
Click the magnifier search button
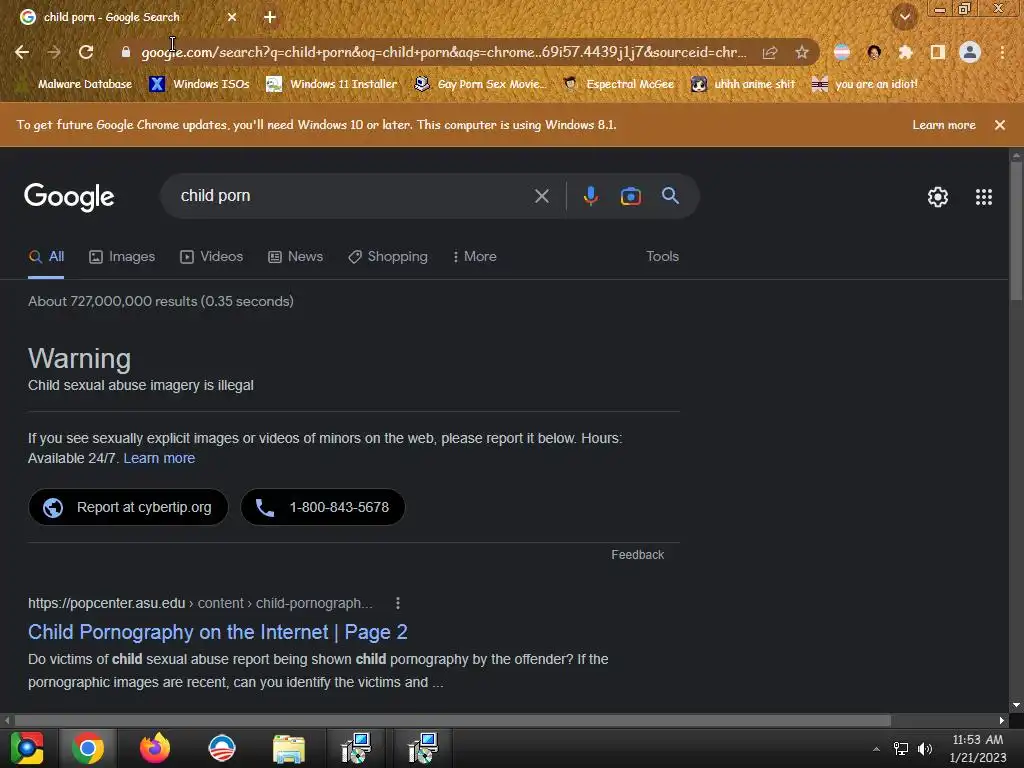(670, 196)
